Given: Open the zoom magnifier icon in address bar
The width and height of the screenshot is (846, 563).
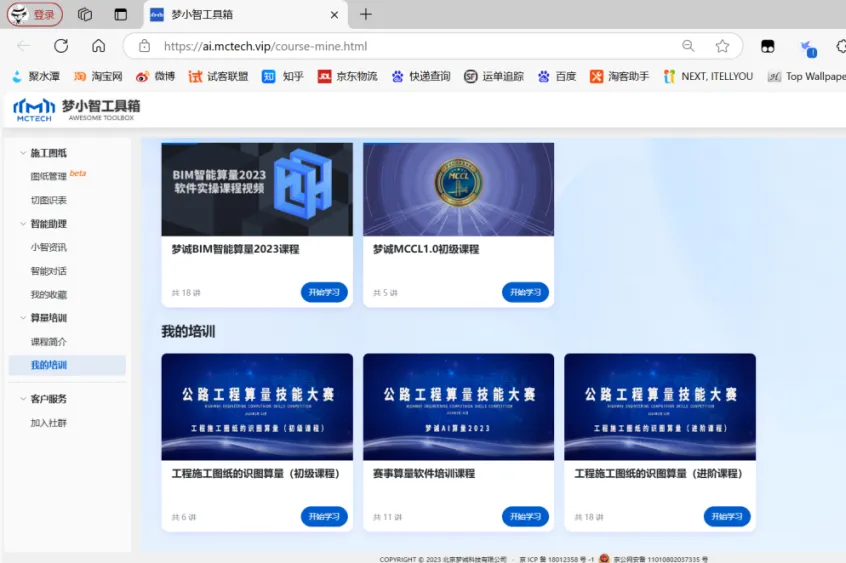Looking at the screenshot, I should [x=688, y=46].
